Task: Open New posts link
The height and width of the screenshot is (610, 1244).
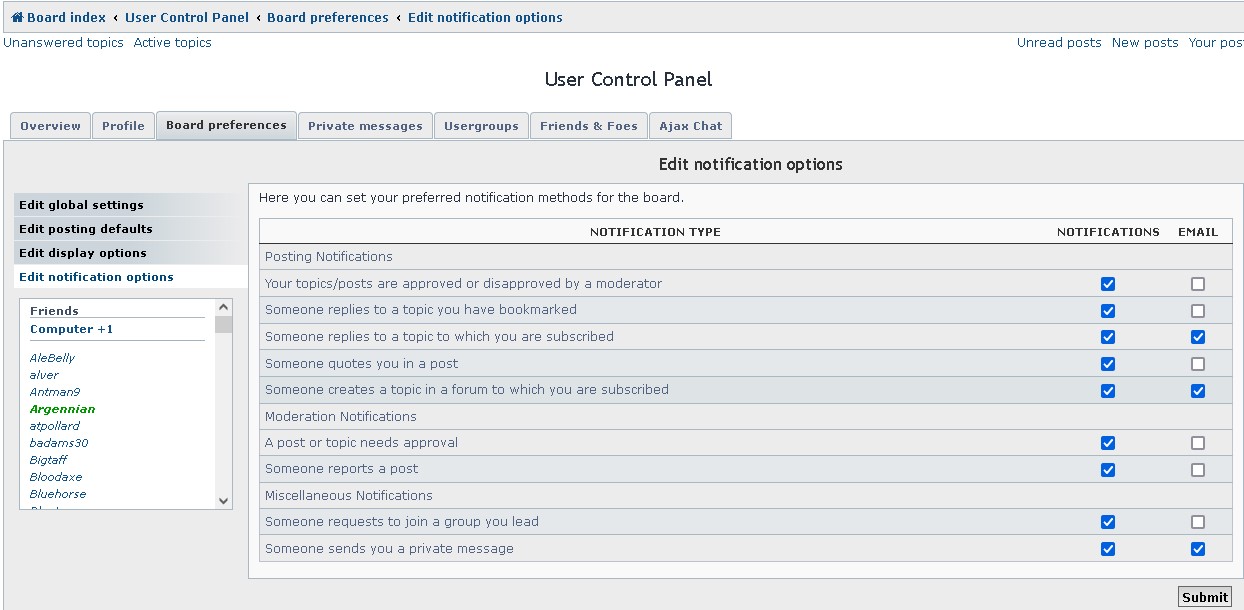Action: pos(1145,43)
